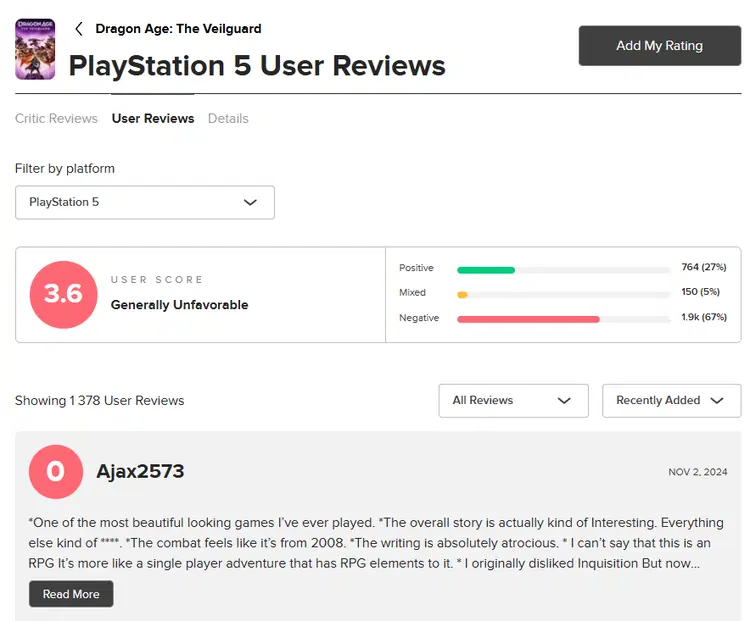
Task: Open the Dragon Age cover art thumbnail
Action: coord(35,49)
